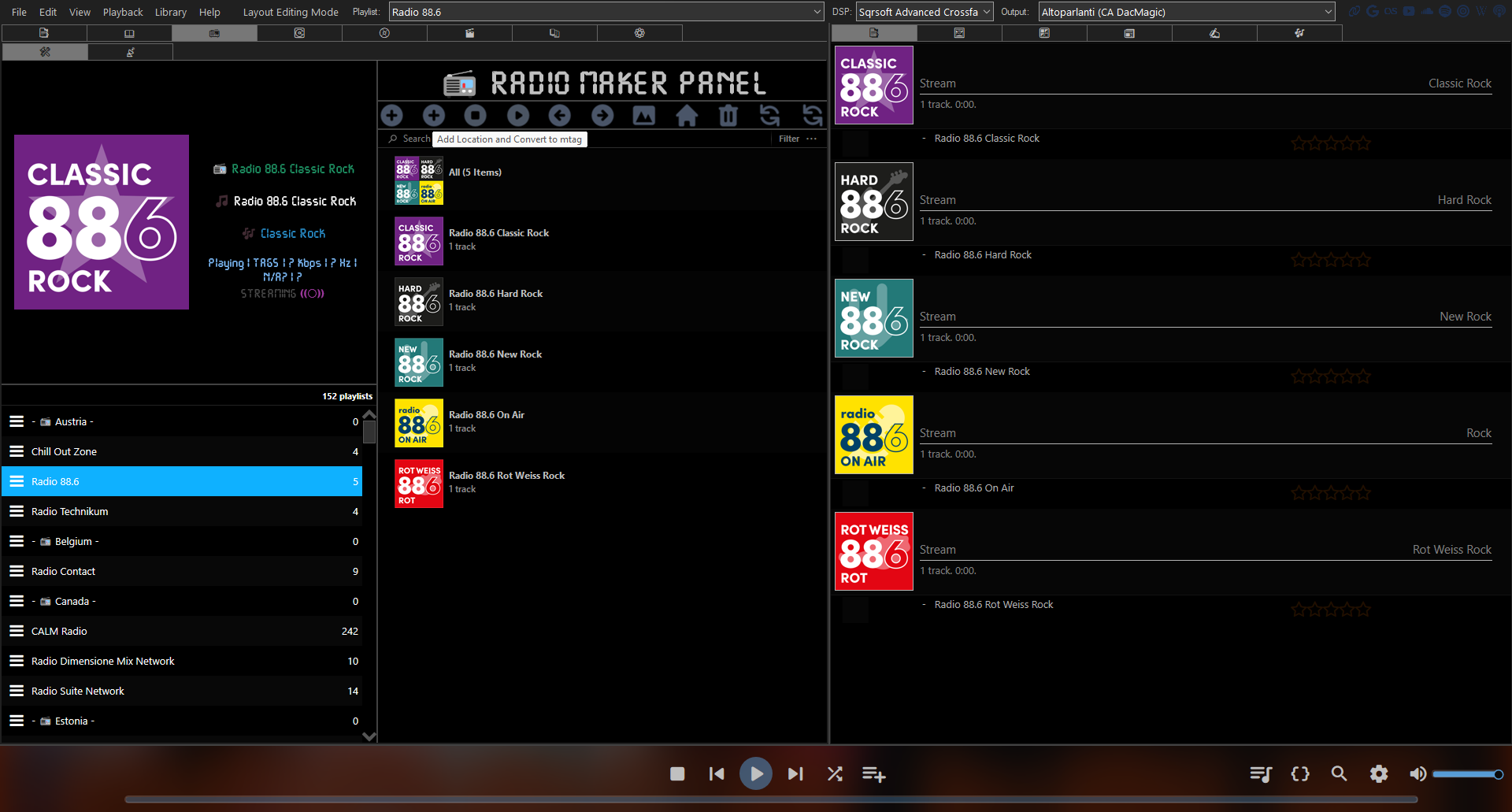Click the trash can icon in Radio Maker toolbar
Image resolution: width=1512 pixels, height=812 pixels.
[728, 116]
